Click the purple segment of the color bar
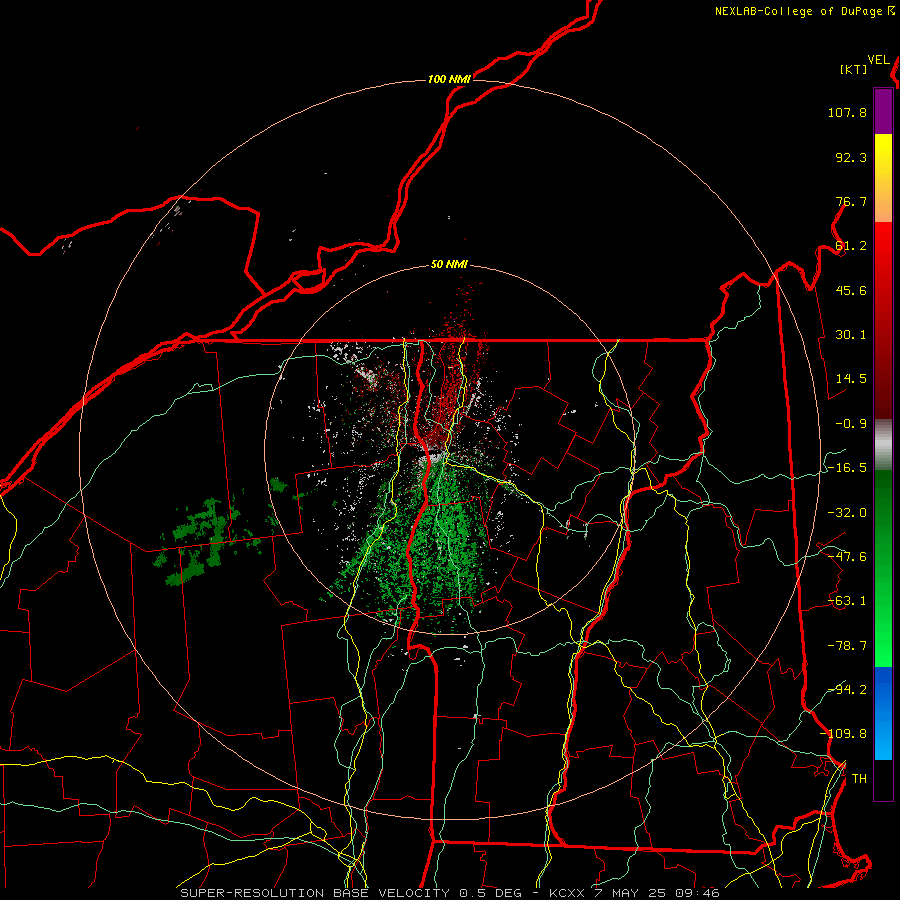Screen dimensions: 900x900 [883, 111]
